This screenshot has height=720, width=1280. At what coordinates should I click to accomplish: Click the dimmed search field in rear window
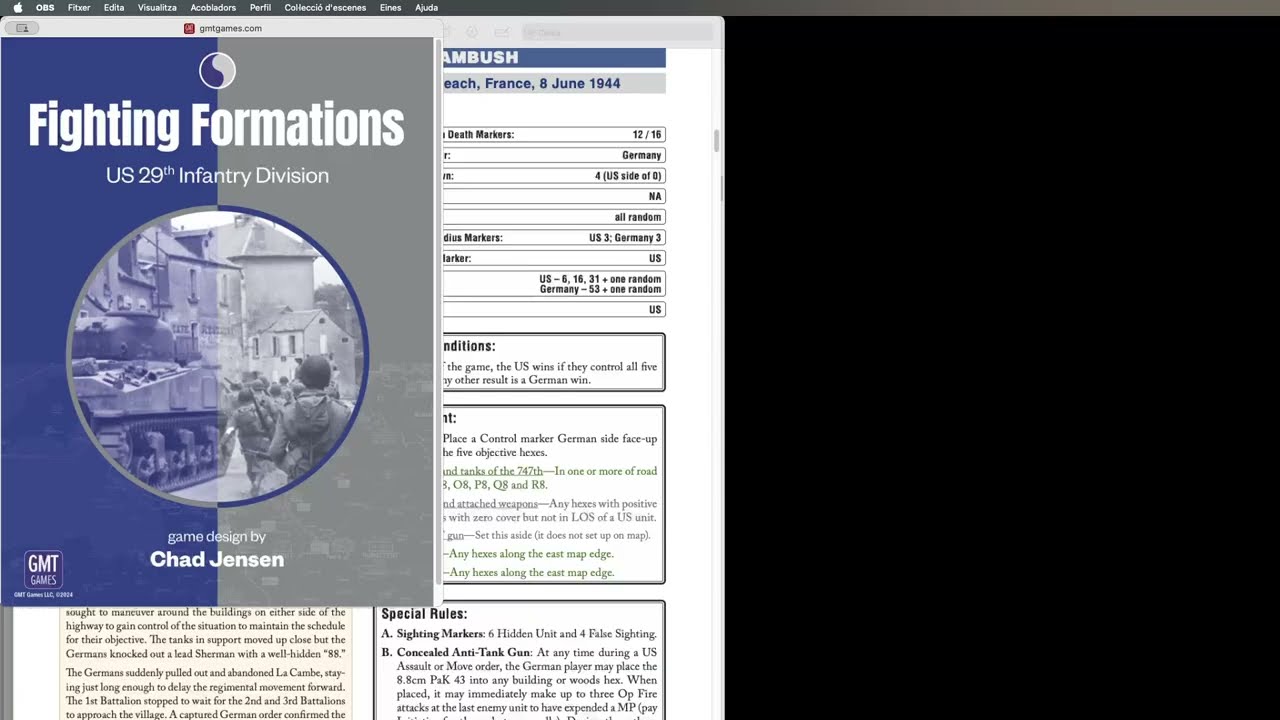pos(617,33)
